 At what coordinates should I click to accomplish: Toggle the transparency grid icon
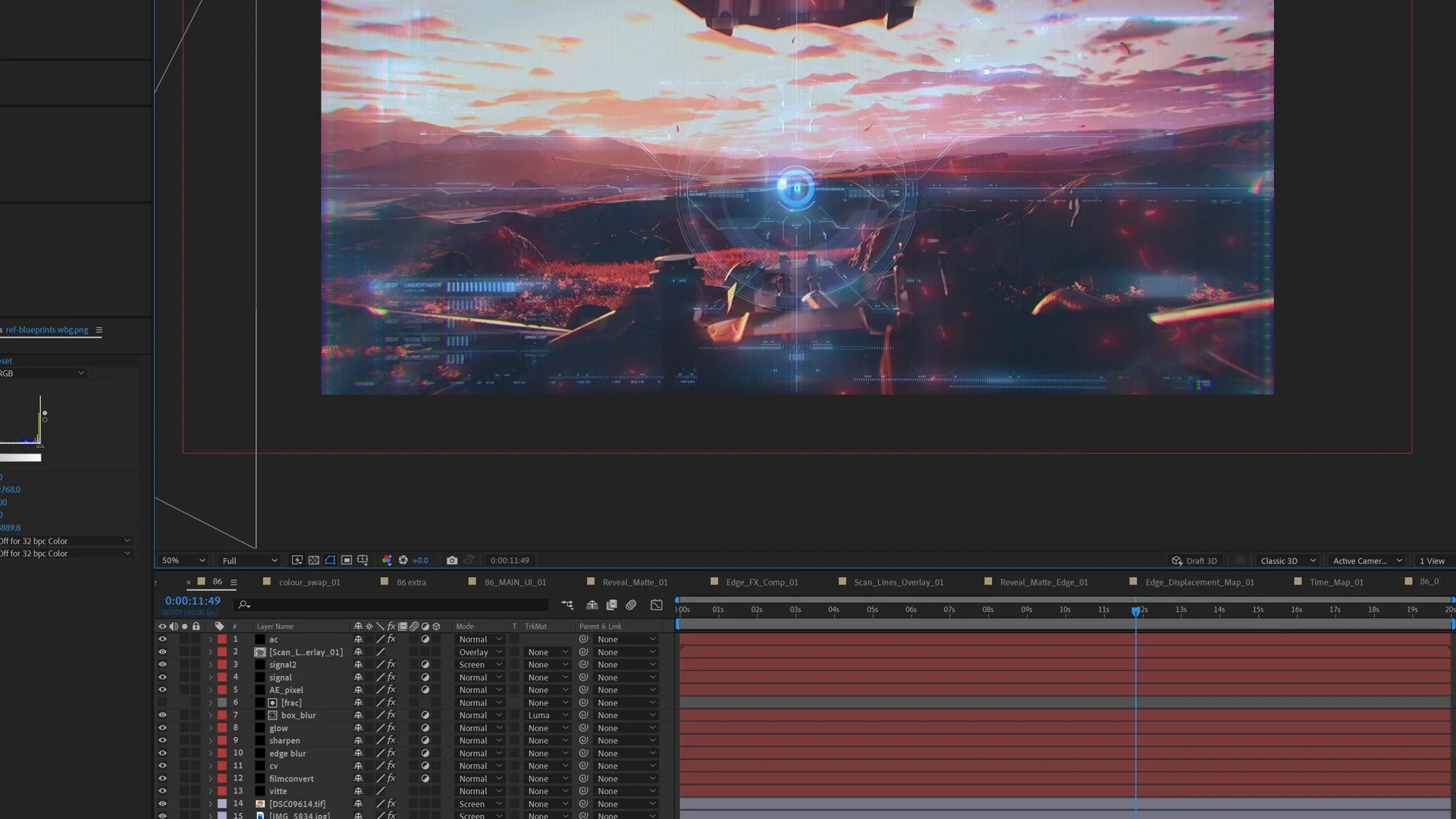coord(314,560)
